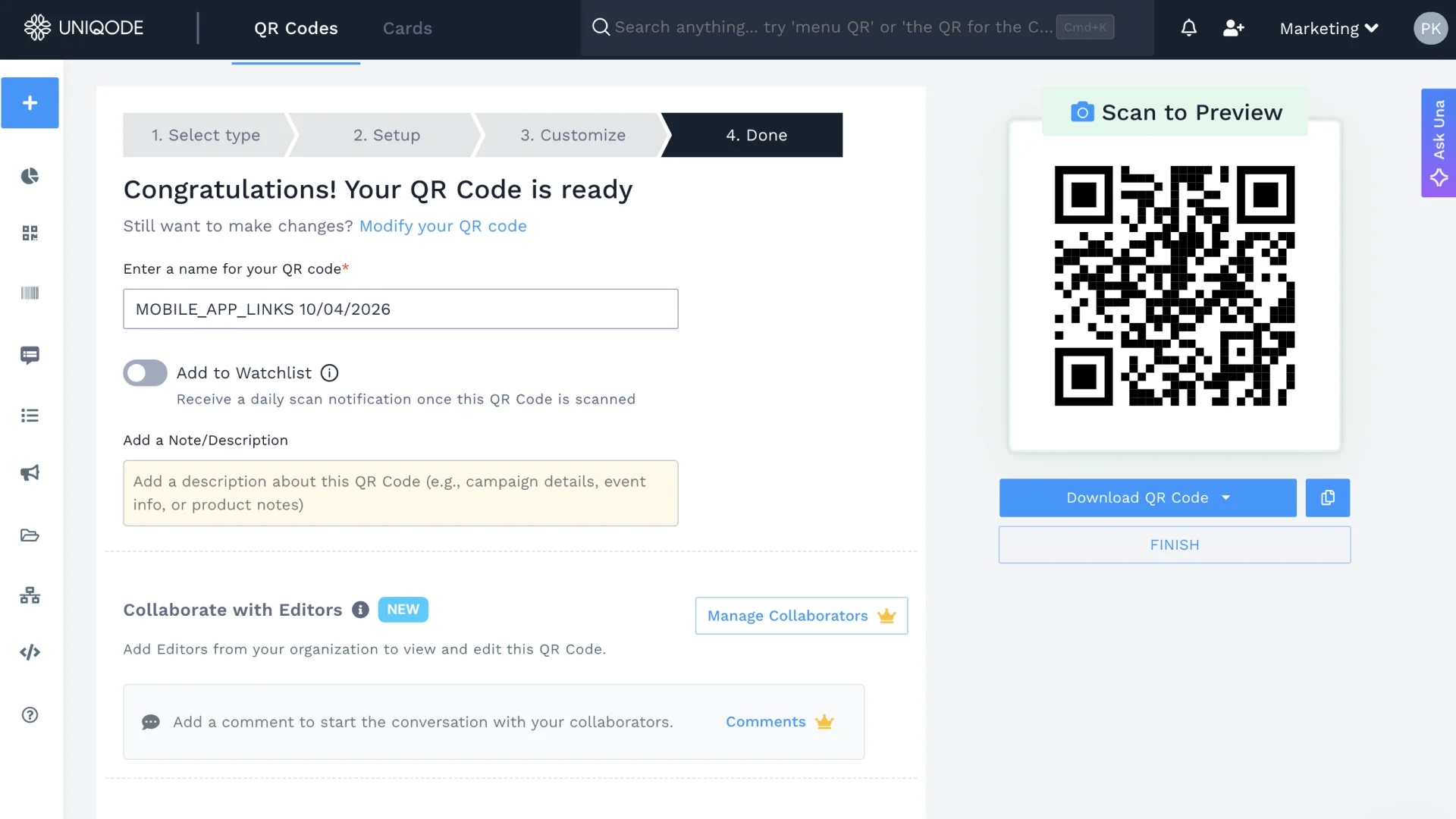1456x819 pixels.
Task: Click the Cmd+K shortcut badge
Action: tap(1084, 27)
